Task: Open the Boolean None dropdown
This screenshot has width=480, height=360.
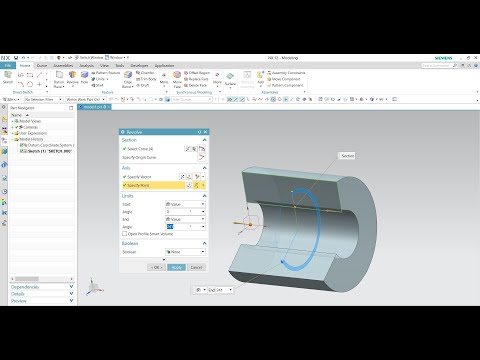Action: point(185,252)
